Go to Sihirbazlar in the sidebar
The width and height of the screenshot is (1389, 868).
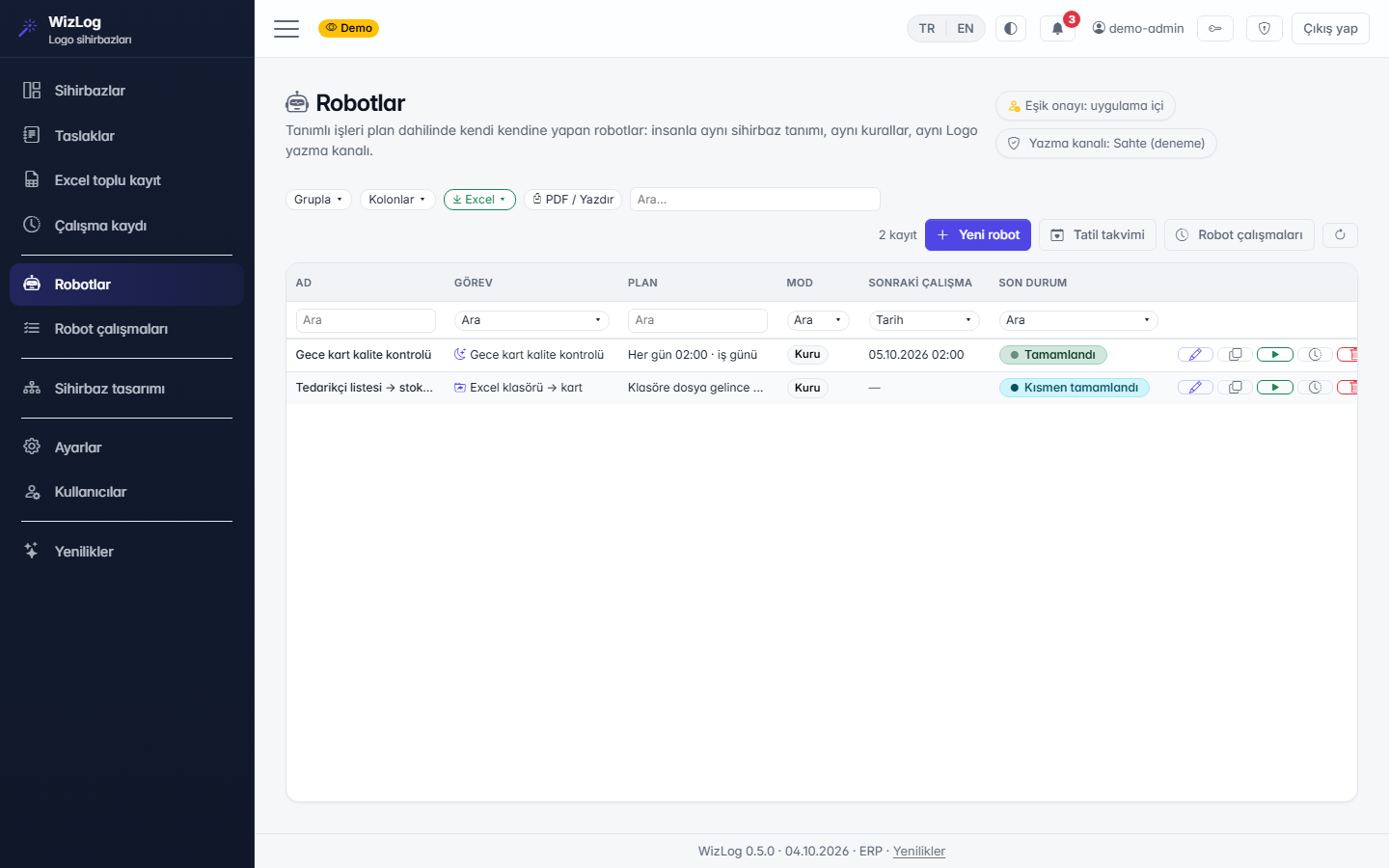[126, 91]
